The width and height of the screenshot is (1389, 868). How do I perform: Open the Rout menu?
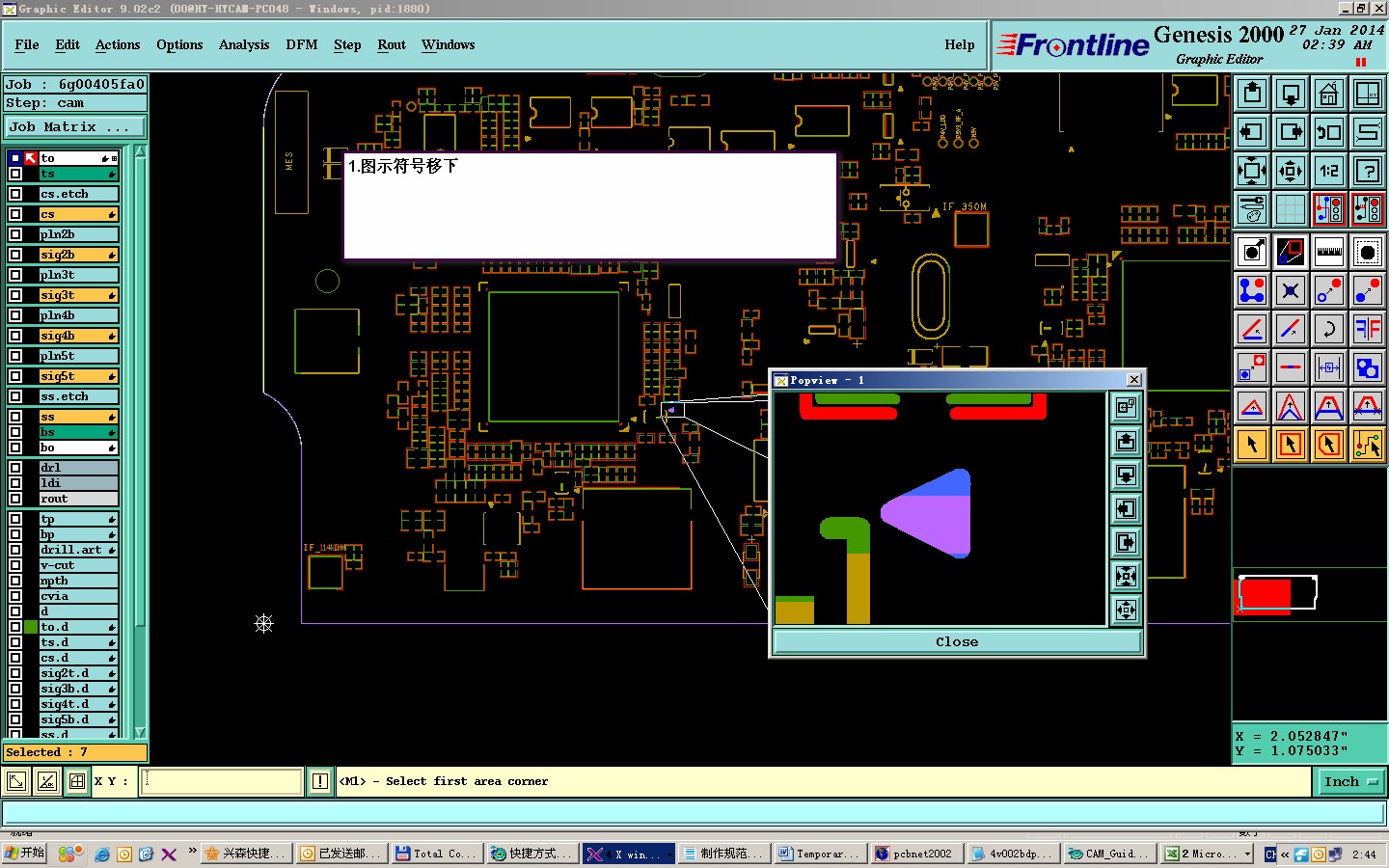pyautogui.click(x=392, y=44)
